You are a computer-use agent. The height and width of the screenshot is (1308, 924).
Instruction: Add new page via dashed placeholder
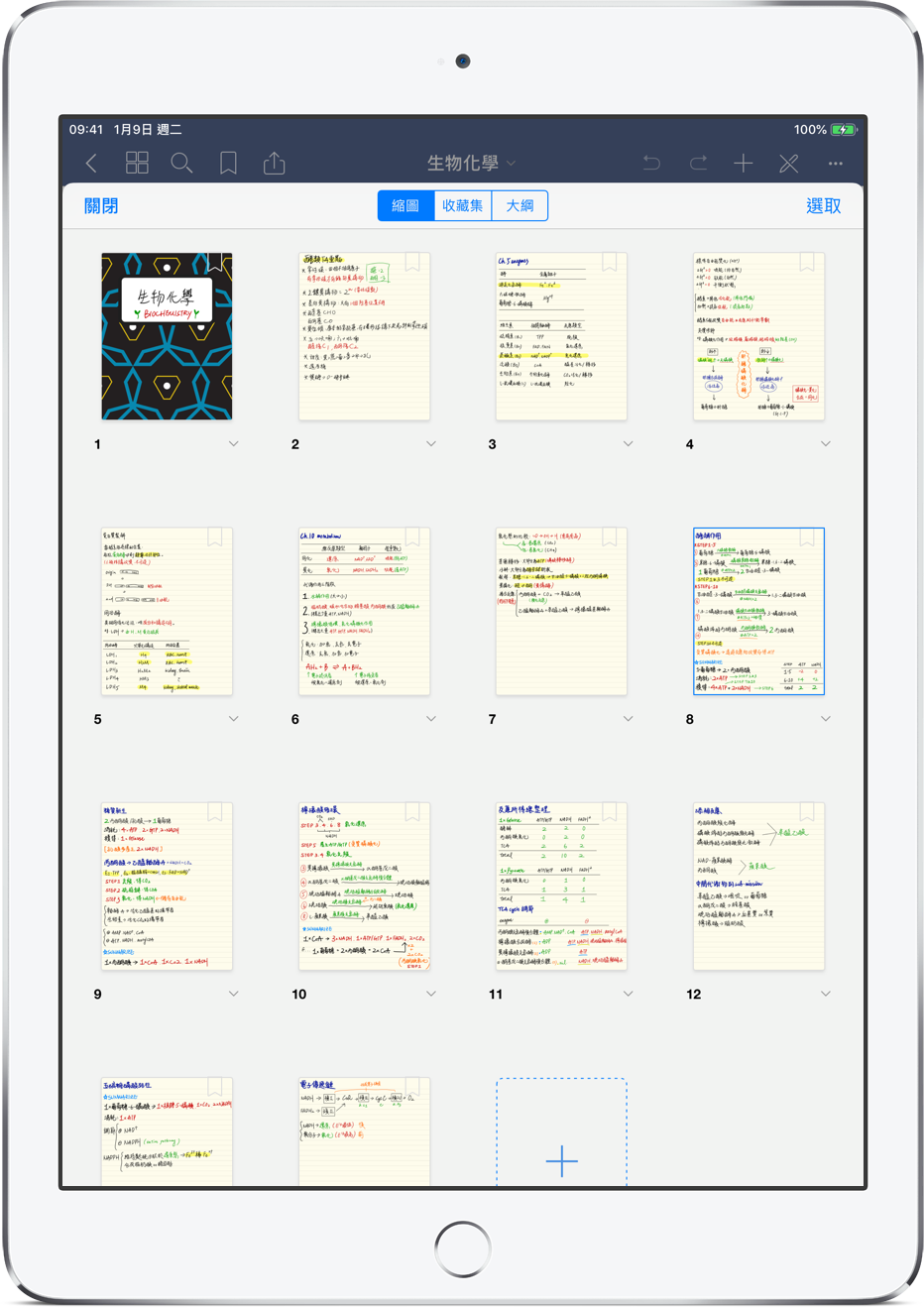coord(561,1132)
